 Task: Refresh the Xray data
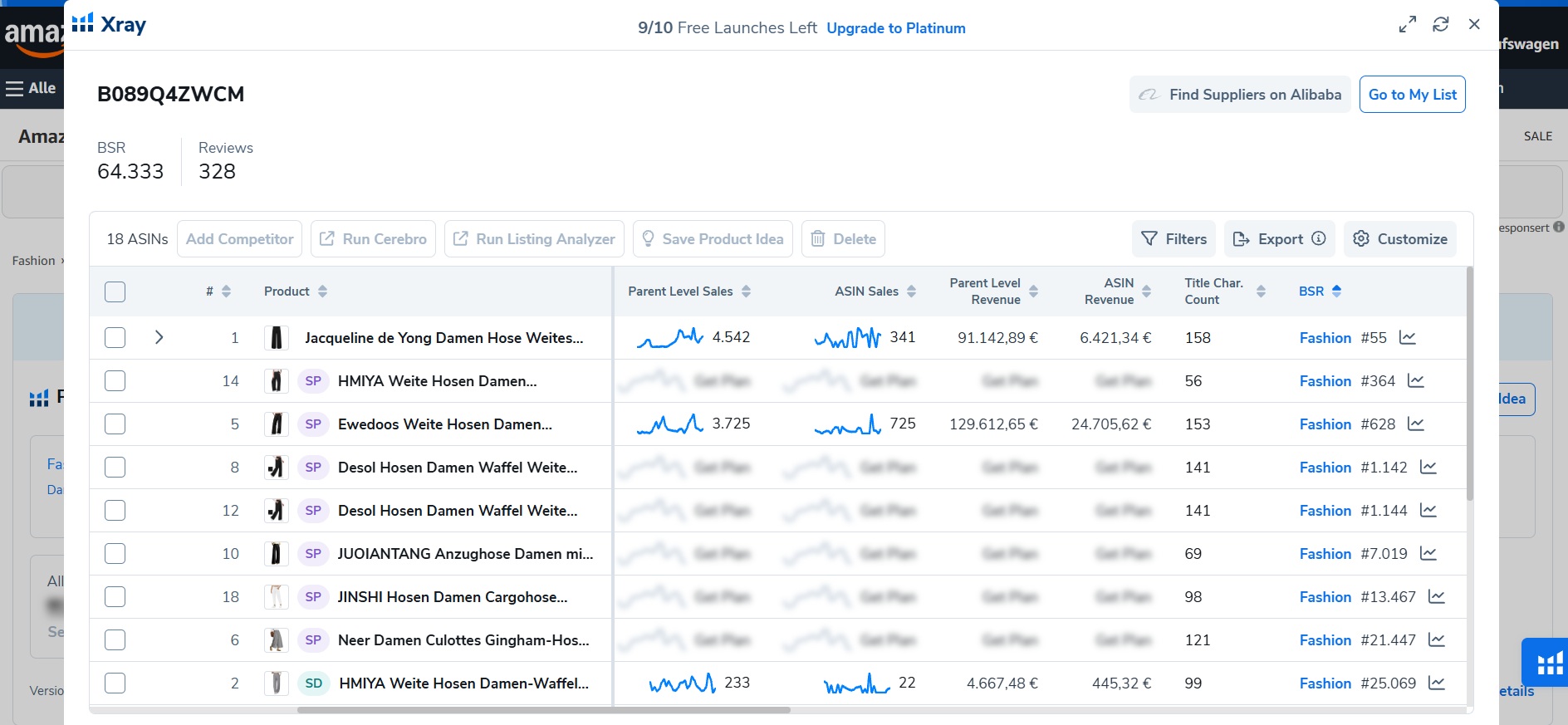(x=1441, y=25)
